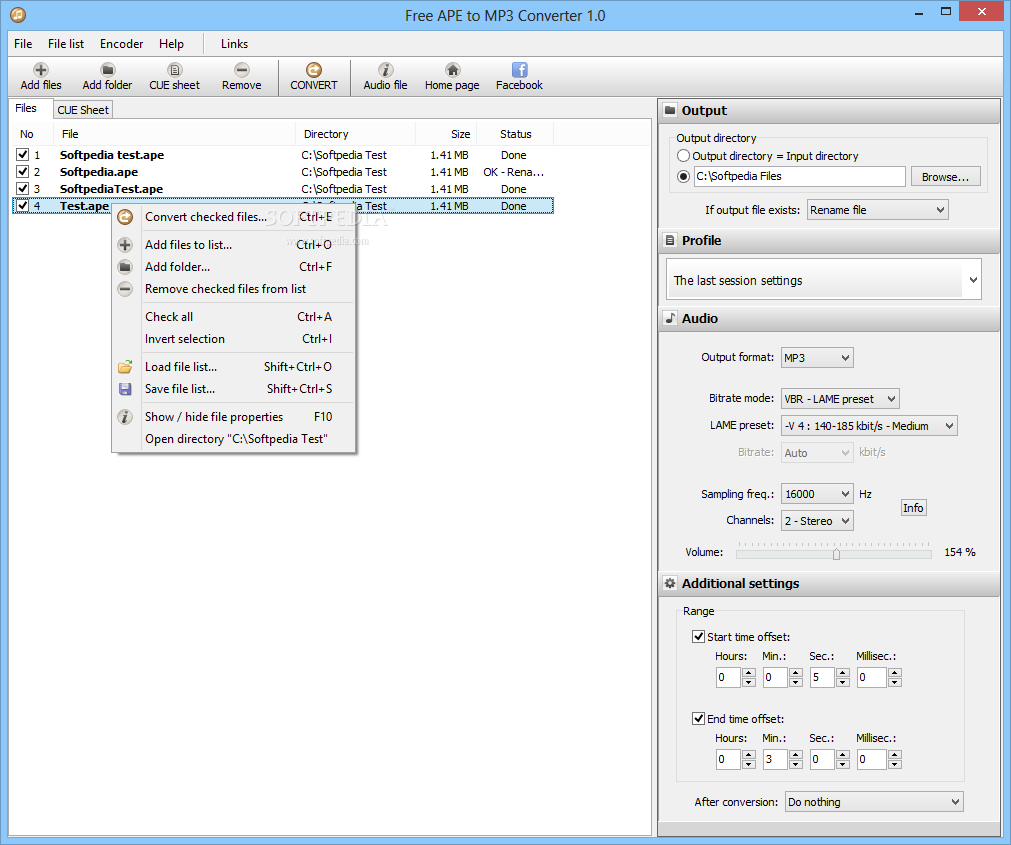The width and height of the screenshot is (1011, 845).
Task: Choose Add folder in context menu
Action: pyautogui.click(x=233, y=267)
